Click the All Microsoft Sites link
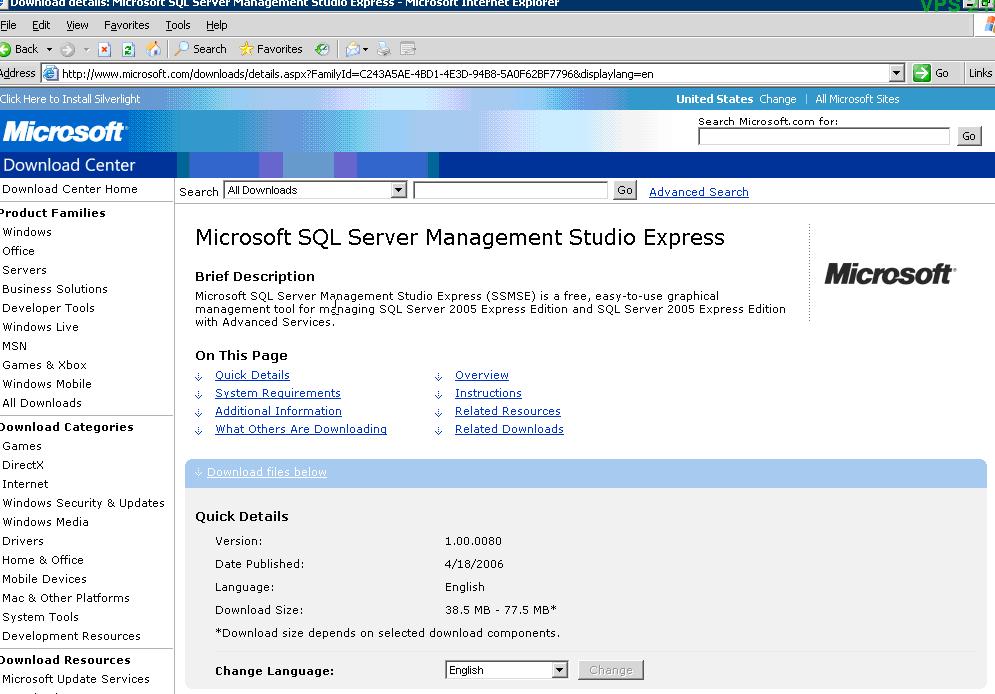This screenshot has height=694, width=995. (x=857, y=99)
